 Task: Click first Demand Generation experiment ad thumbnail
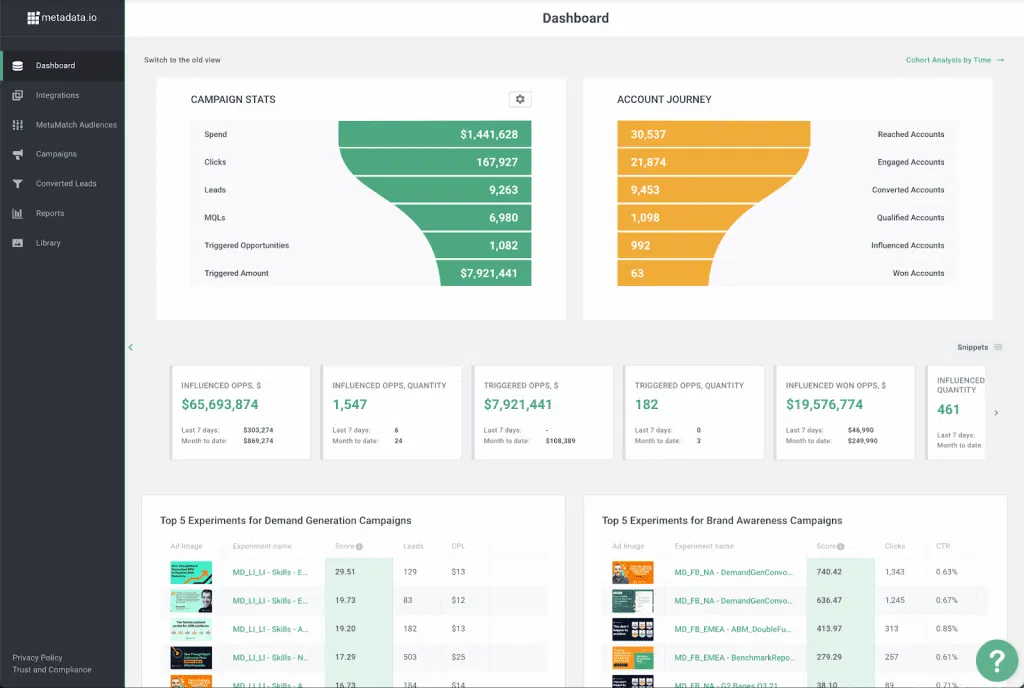[x=190, y=572]
